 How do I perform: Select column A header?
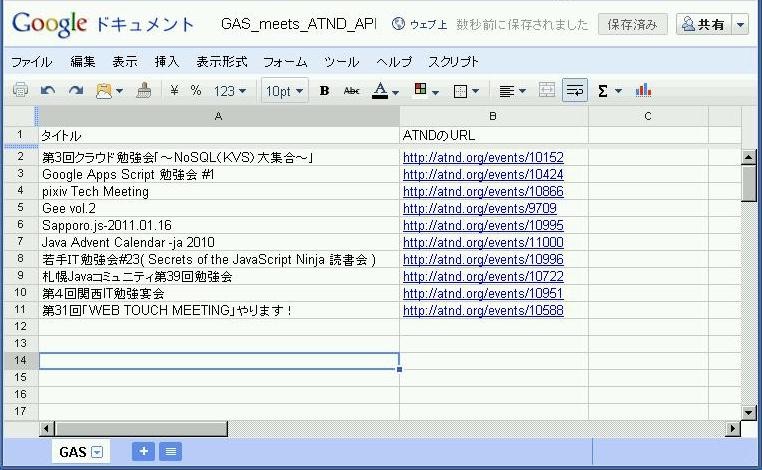click(x=219, y=116)
